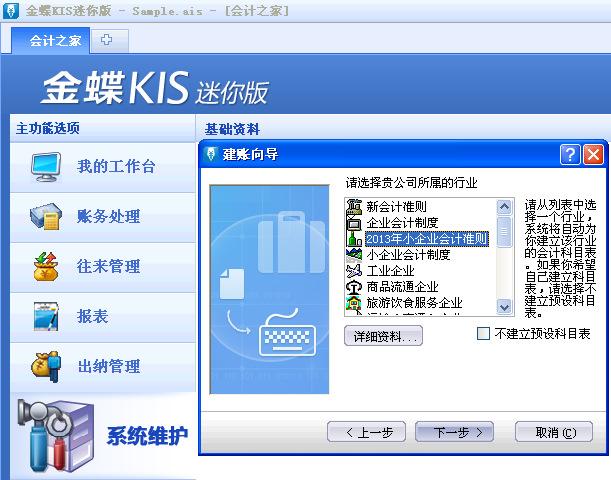The height and width of the screenshot is (480, 611).
Task: Click the 我的工作台 monitor icon
Action: [x=46, y=167]
